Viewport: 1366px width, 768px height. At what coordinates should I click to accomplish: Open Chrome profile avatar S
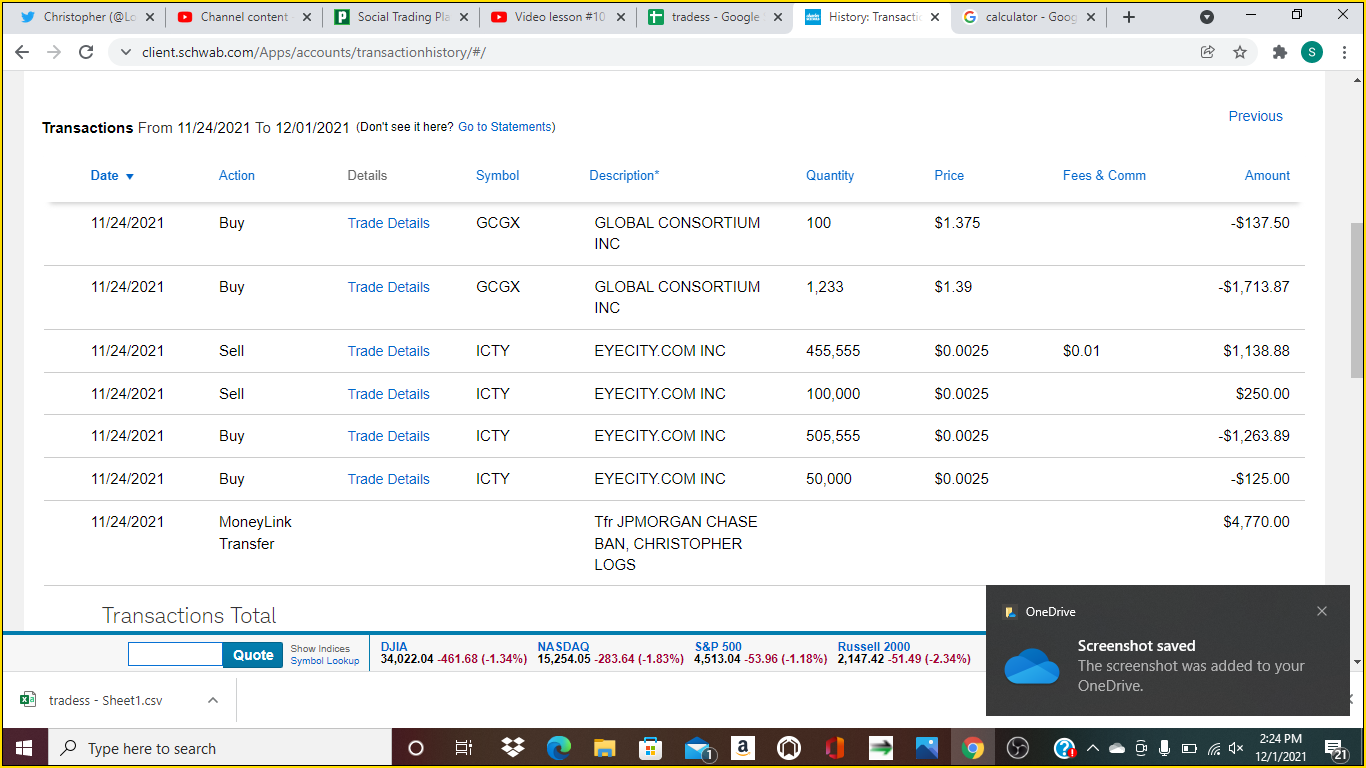coord(1312,52)
